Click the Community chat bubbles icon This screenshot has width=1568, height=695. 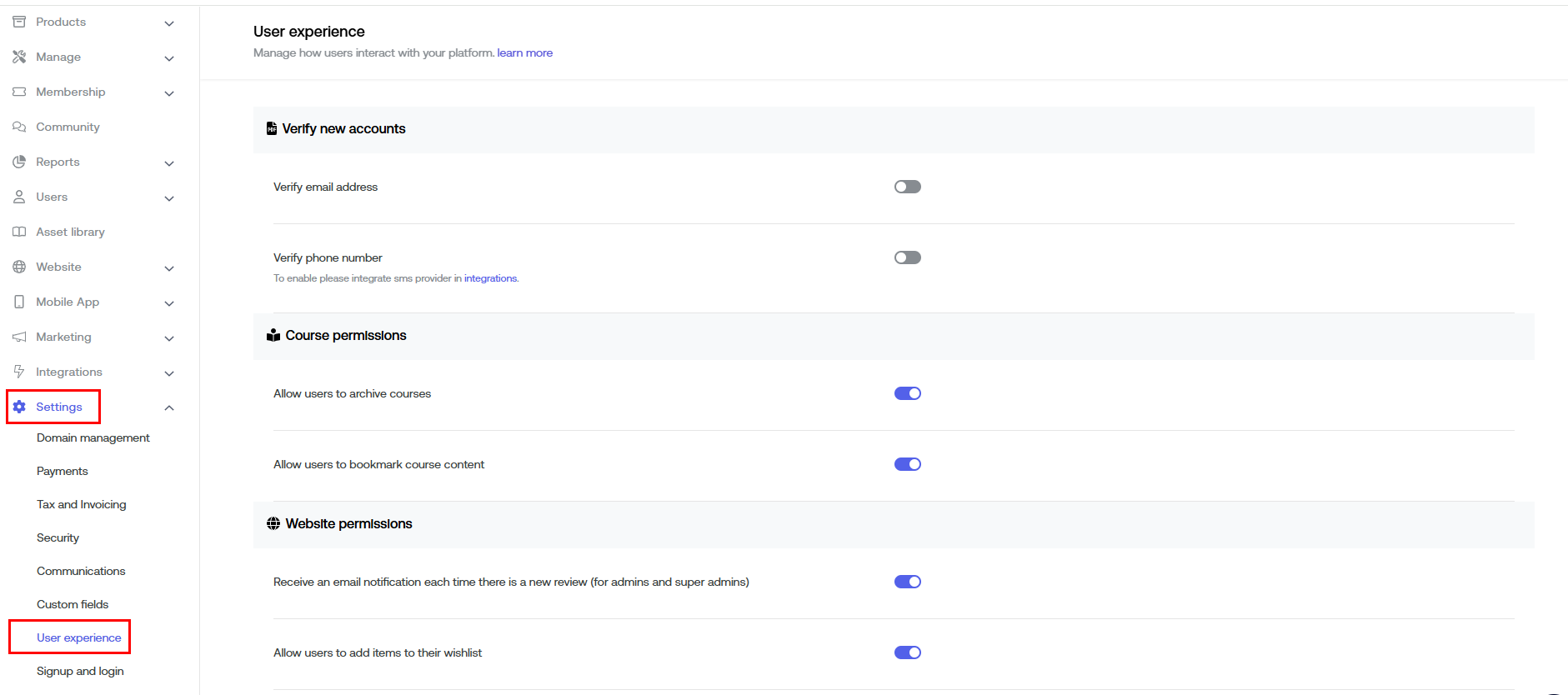click(19, 127)
